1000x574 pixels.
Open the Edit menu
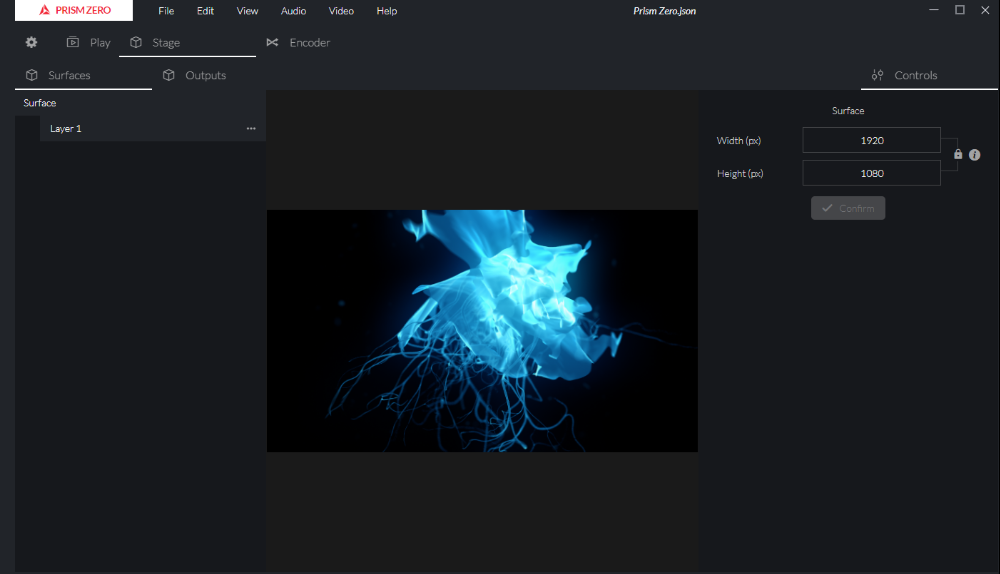[205, 11]
